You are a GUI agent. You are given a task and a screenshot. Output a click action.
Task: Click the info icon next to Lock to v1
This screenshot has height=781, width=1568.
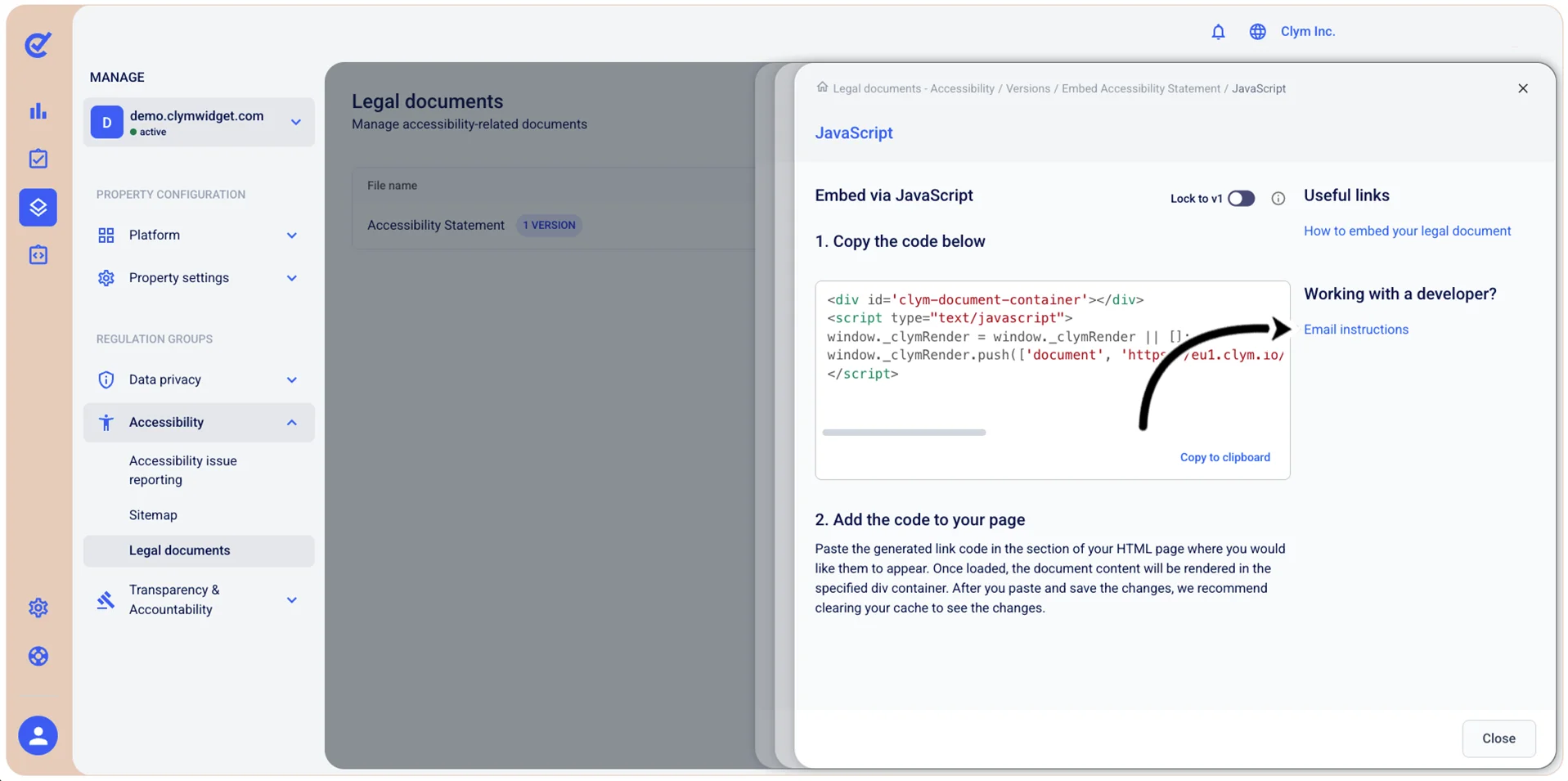(1278, 199)
